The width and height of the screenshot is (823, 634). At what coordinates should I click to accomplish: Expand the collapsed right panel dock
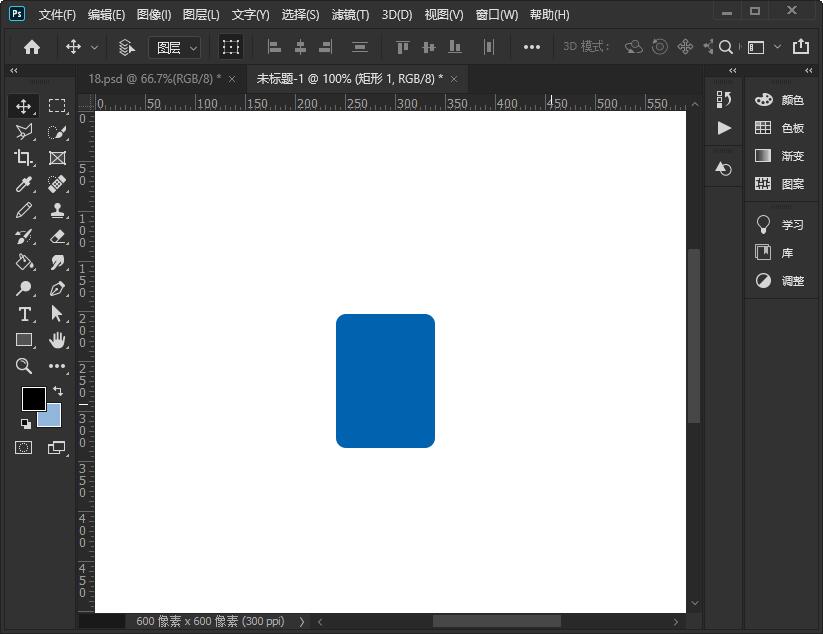pyautogui.click(x=810, y=71)
